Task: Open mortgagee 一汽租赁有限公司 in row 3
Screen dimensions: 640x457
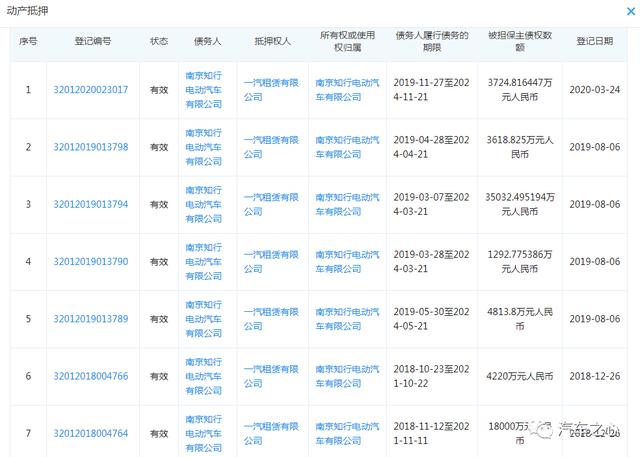Action: click(271, 204)
